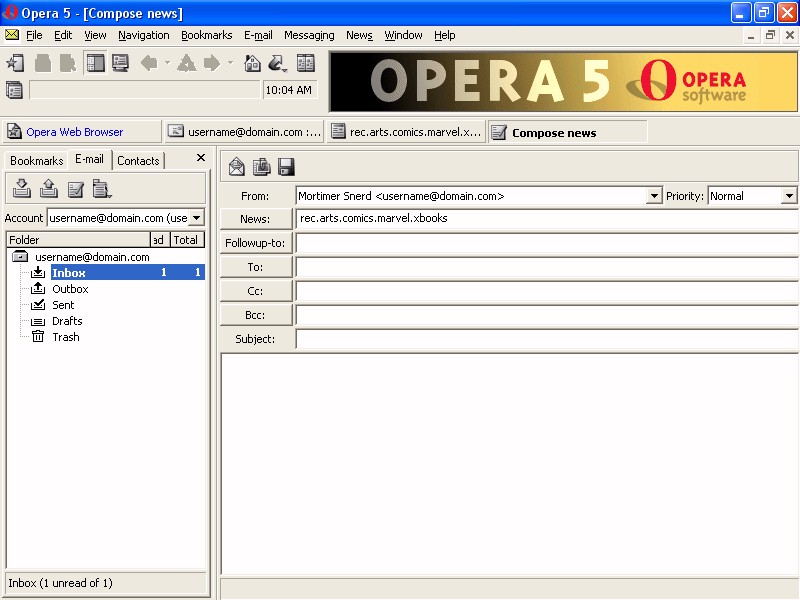This screenshot has width=800, height=600.
Task: Open the News menu
Action: 359,35
